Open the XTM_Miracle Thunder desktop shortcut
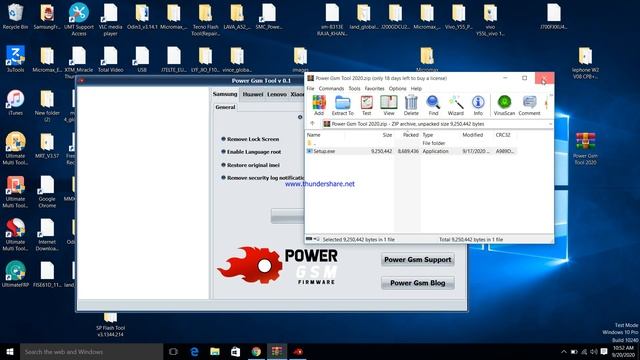Screen dimensions: 640x360 click(x=79, y=61)
